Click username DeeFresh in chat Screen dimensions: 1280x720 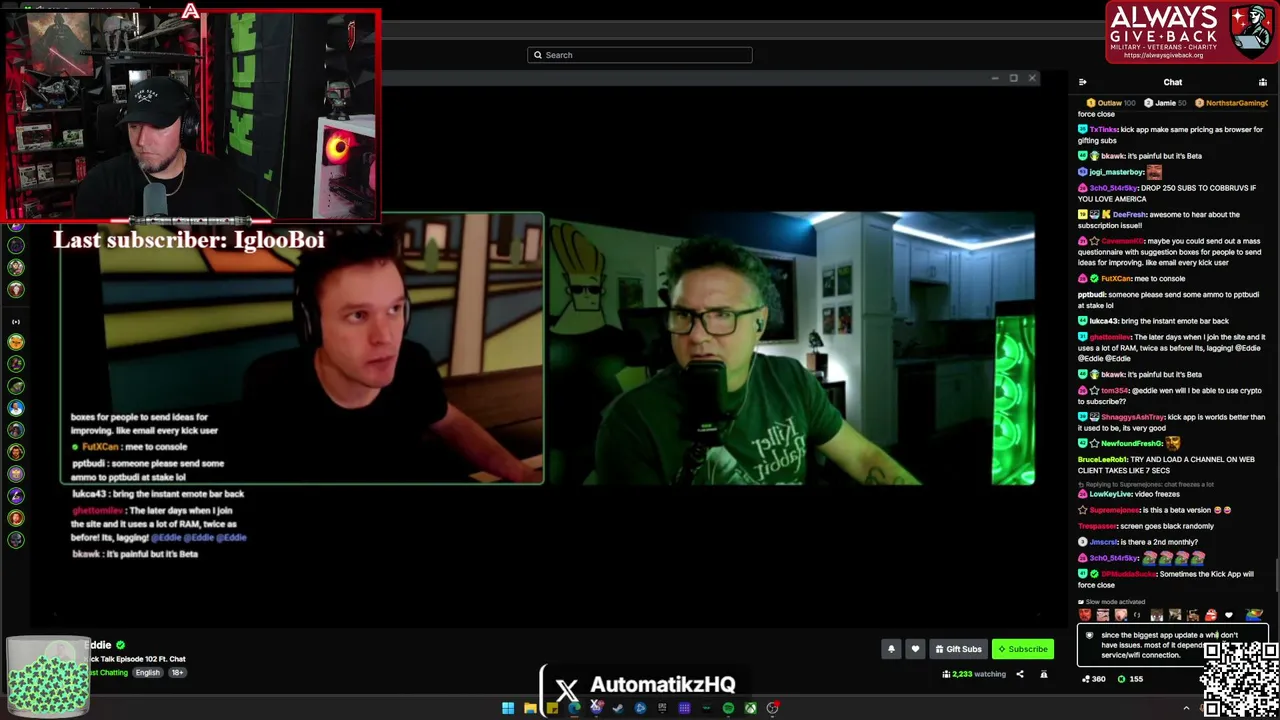coord(1128,214)
